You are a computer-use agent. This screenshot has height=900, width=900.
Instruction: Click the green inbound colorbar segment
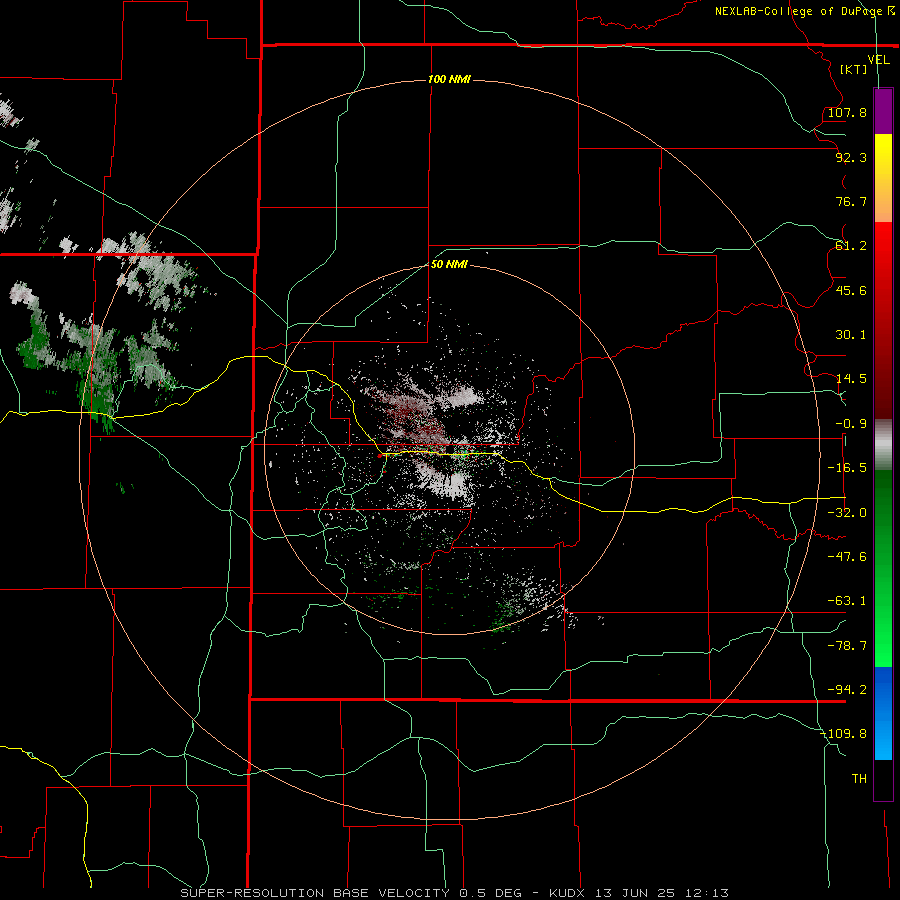pyautogui.click(x=883, y=568)
